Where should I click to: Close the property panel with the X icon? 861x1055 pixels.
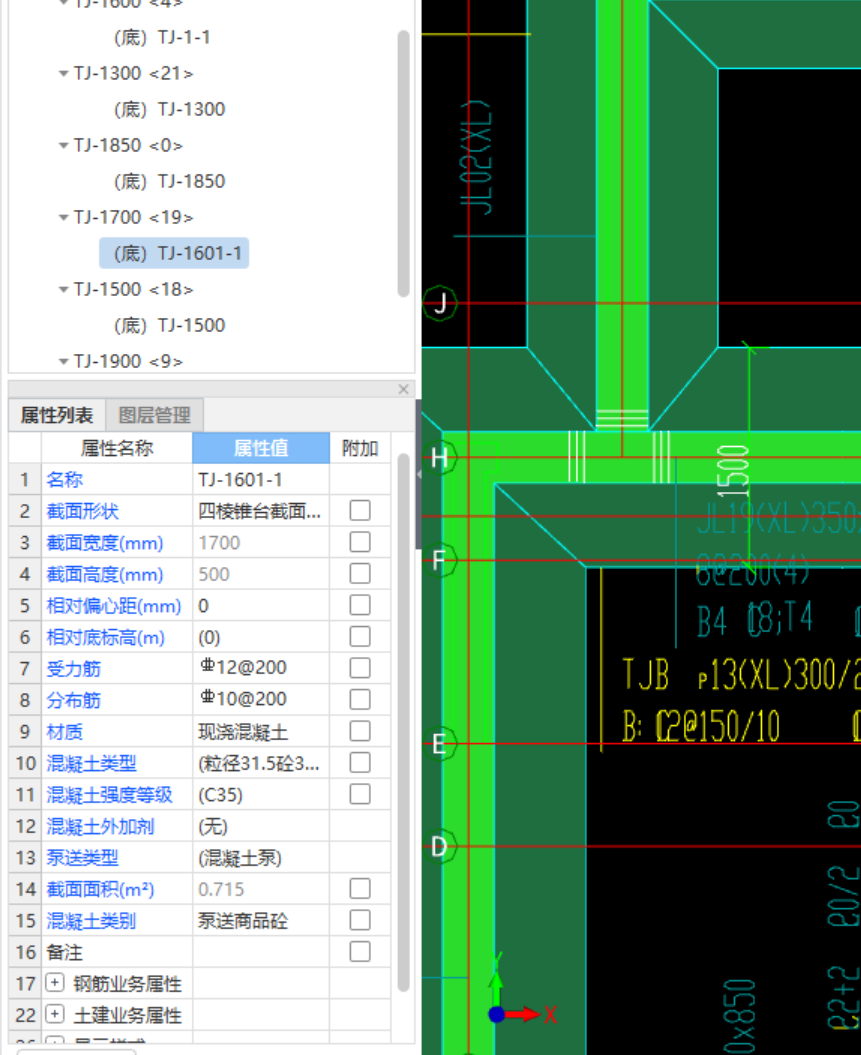404,389
